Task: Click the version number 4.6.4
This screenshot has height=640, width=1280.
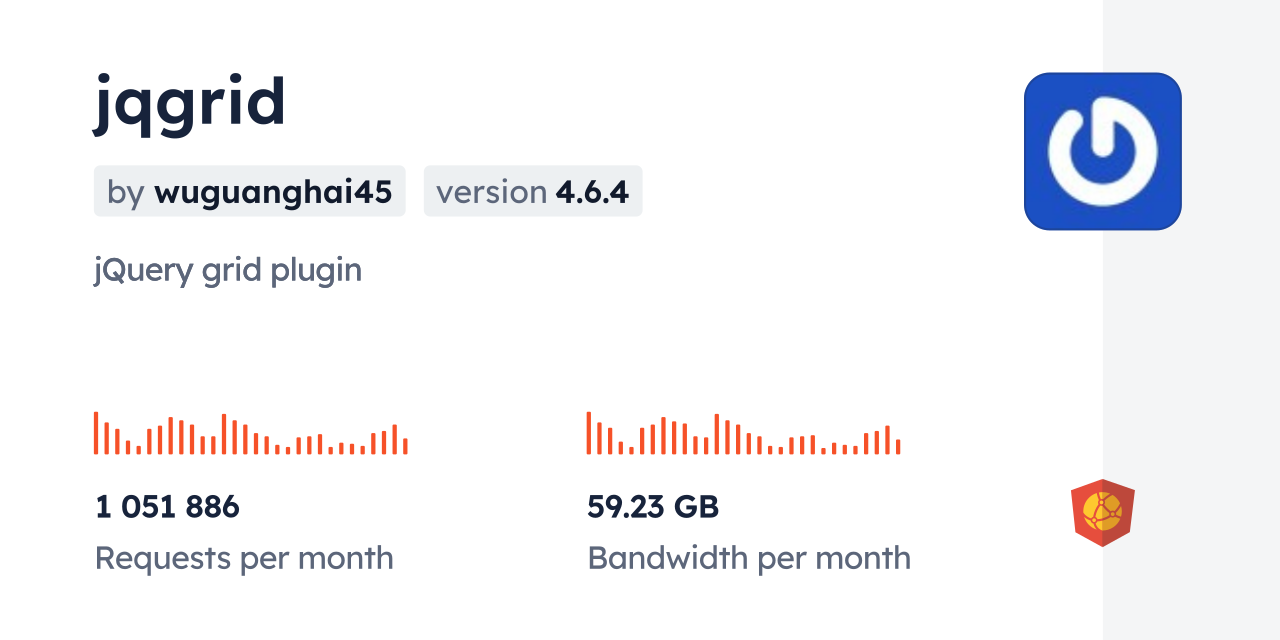Action: coord(592,191)
